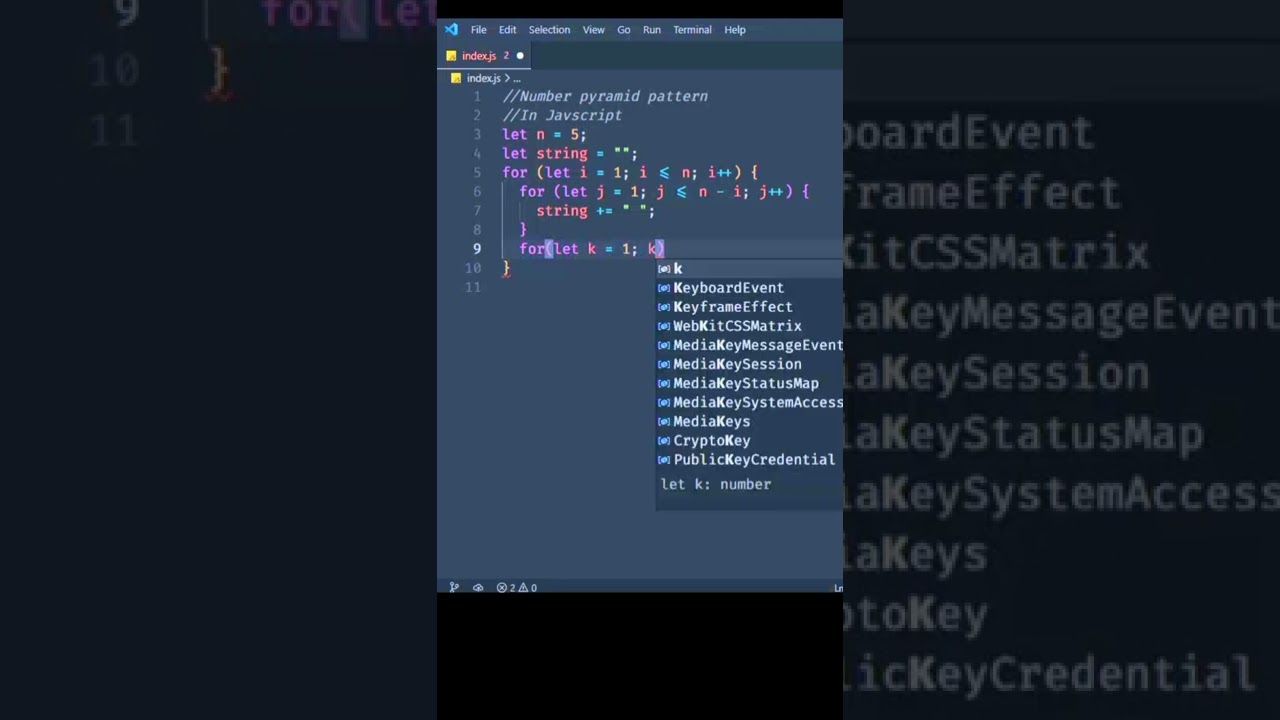Open the View menu
The image size is (1280, 720).
click(x=594, y=30)
